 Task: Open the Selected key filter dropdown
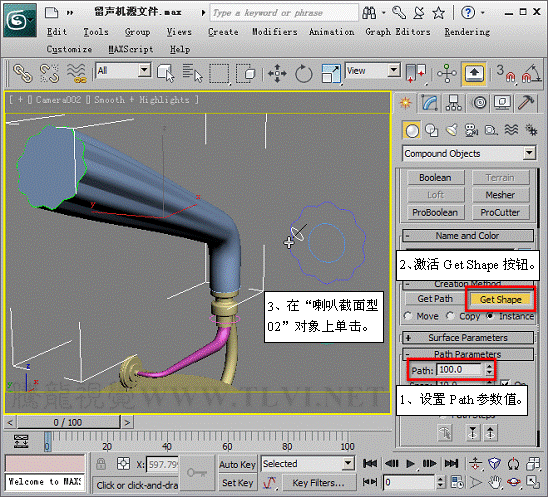click(348, 464)
